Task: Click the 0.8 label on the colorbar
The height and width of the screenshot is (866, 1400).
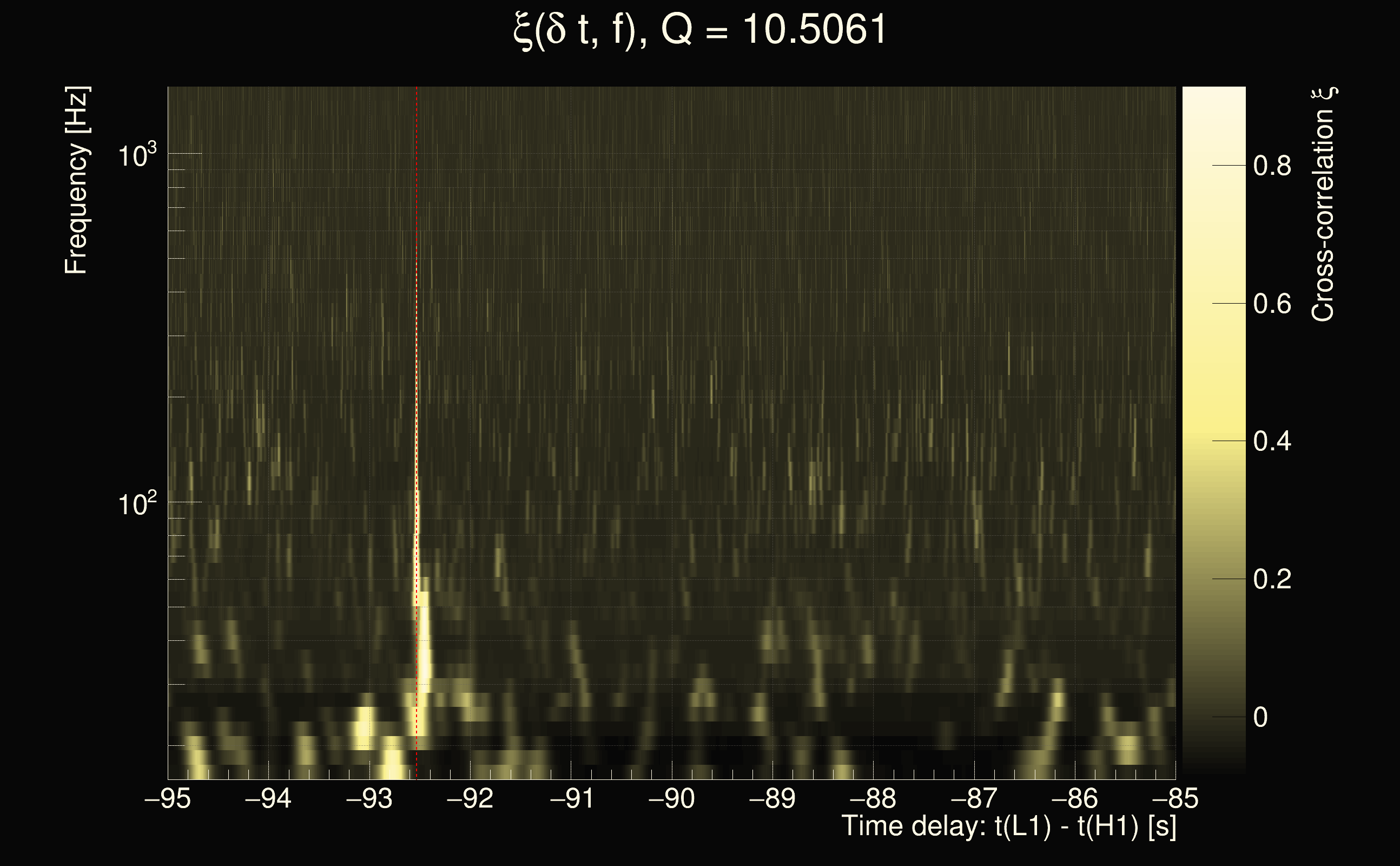Action: pyautogui.click(x=1272, y=166)
